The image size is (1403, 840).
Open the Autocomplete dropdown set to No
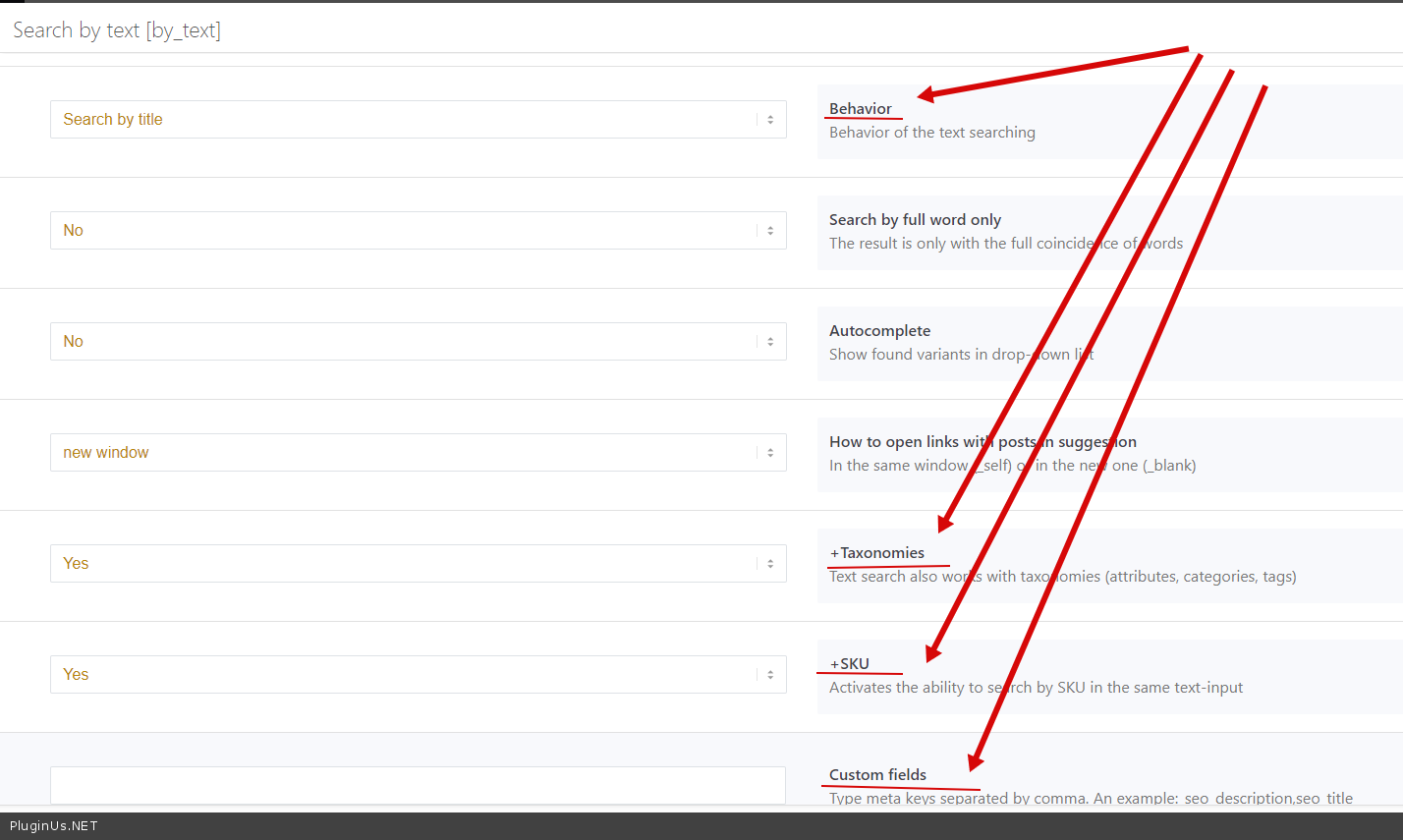pos(418,341)
